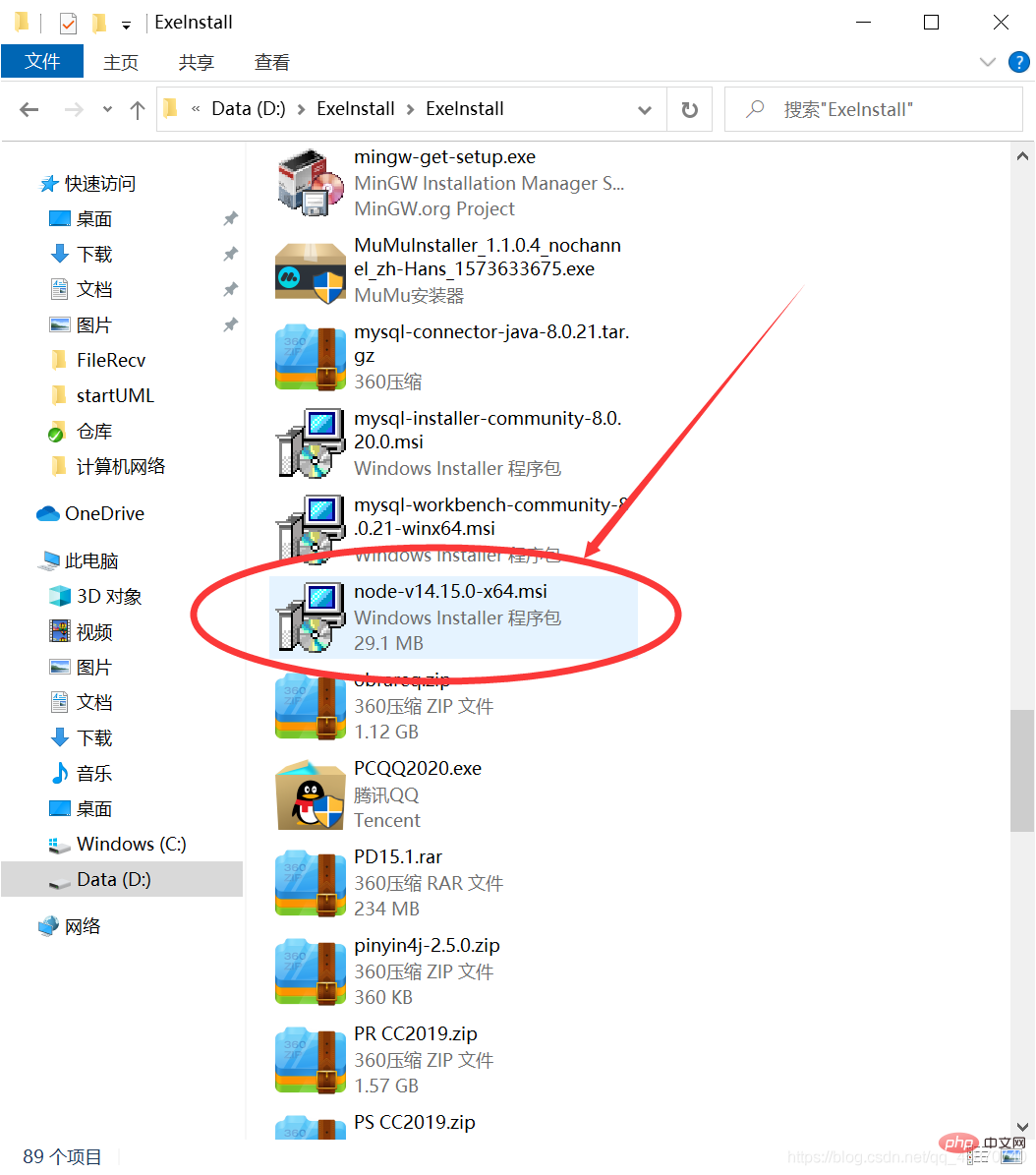Select the PR CC2019.zip archive icon
This screenshot has height=1175, width=1036.
tap(311, 1060)
